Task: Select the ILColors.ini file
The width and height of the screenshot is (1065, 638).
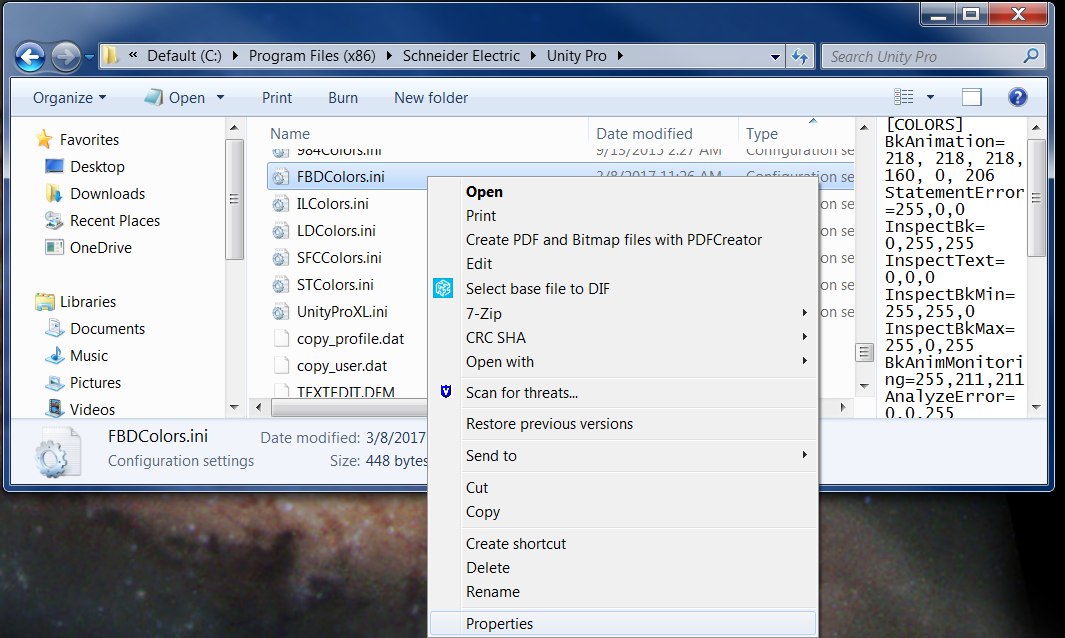Action: click(332, 204)
